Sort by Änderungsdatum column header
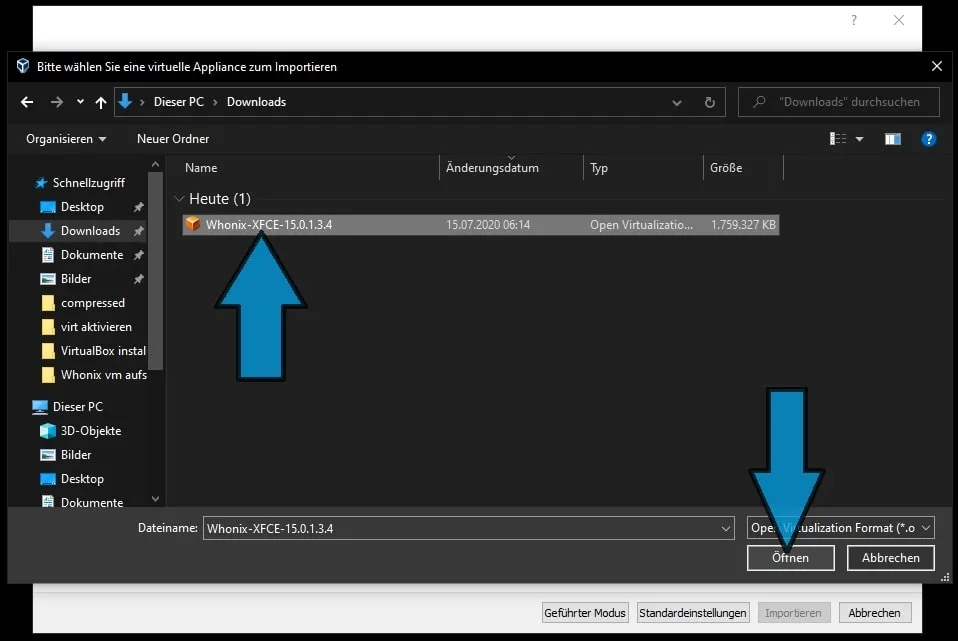This screenshot has width=958, height=641. (492, 168)
